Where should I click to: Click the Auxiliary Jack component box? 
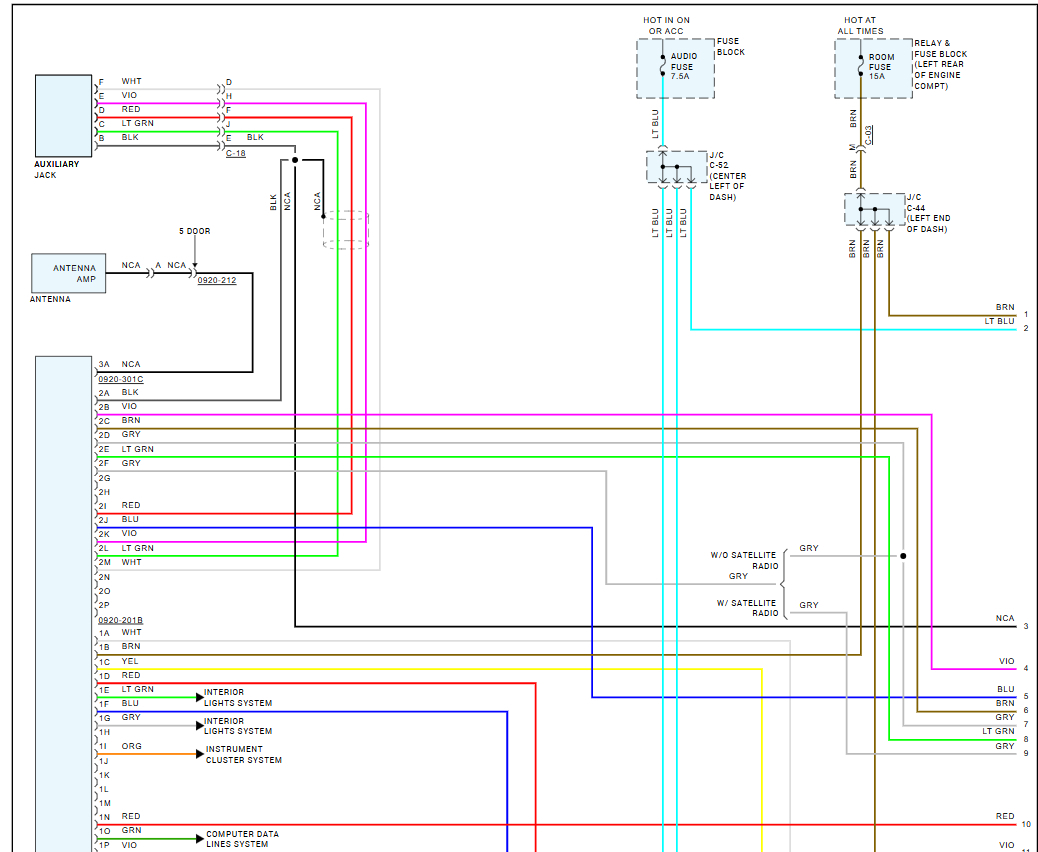[64, 116]
